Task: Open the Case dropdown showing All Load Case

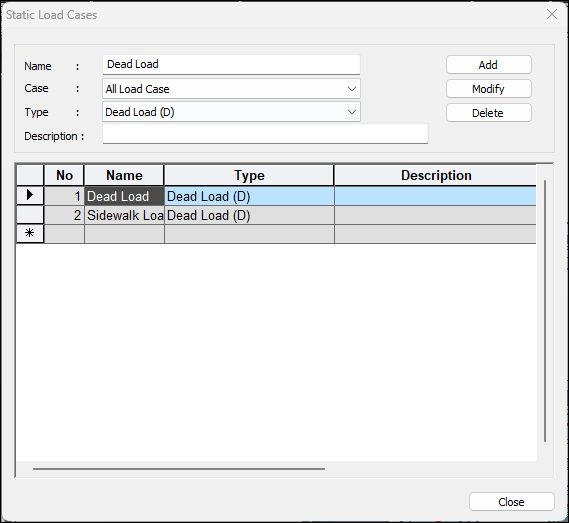Action: click(x=231, y=89)
